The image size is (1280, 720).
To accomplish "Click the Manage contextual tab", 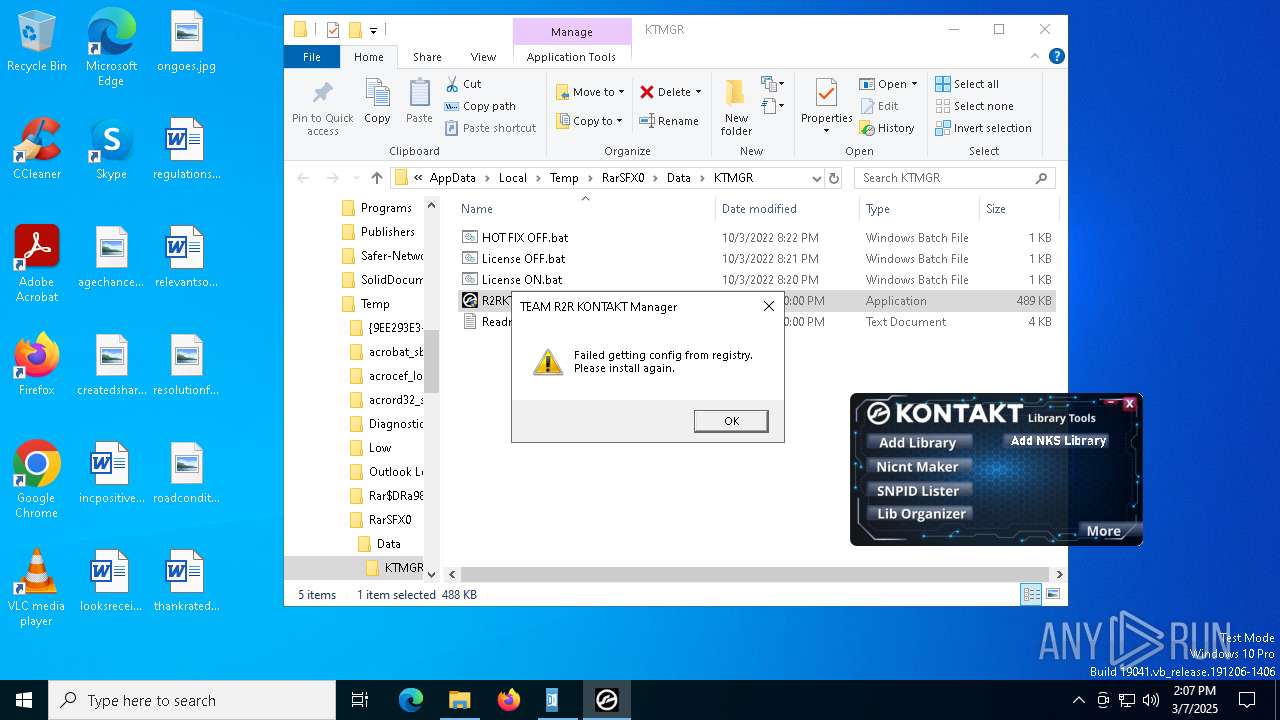I will coord(572,32).
